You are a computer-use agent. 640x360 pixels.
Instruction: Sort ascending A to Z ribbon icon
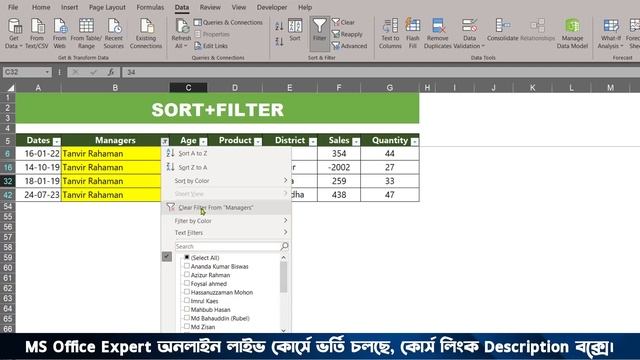[279, 27]
